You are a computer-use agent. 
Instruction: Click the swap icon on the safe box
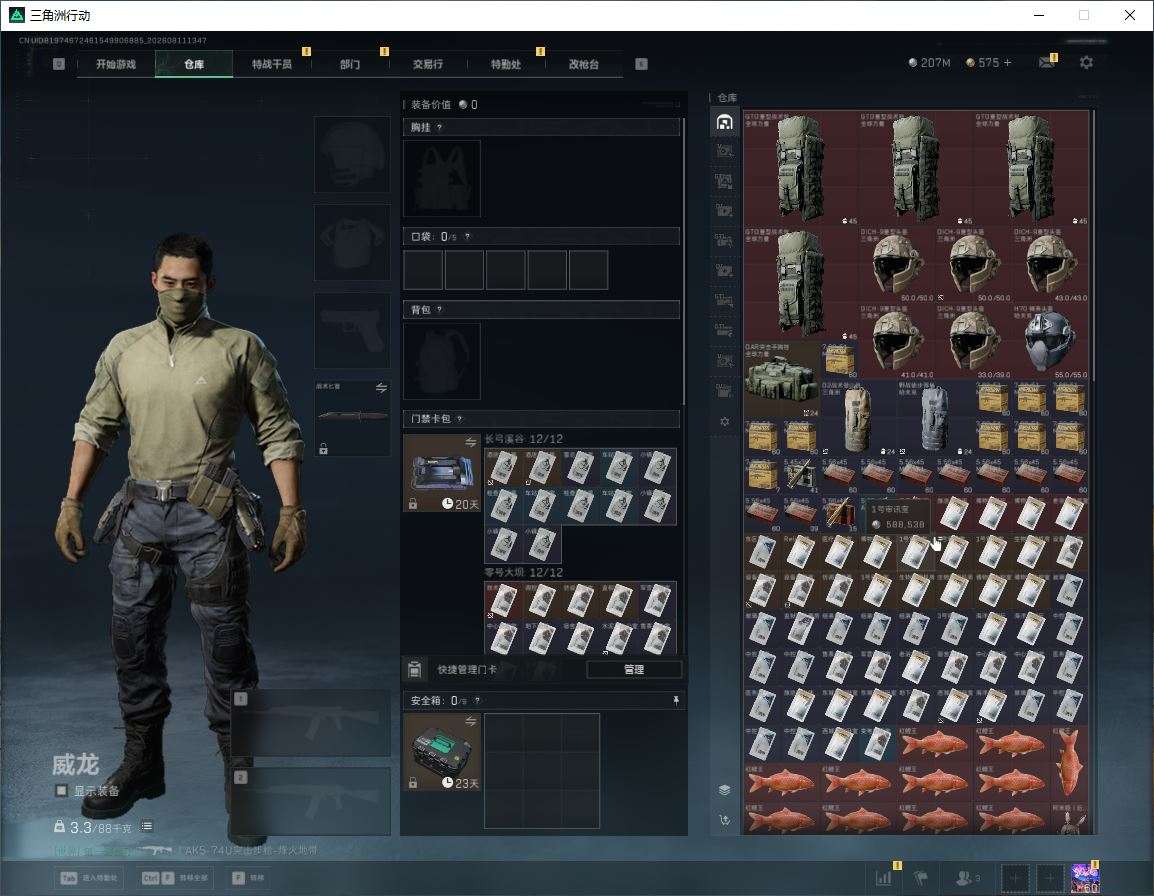470,722
